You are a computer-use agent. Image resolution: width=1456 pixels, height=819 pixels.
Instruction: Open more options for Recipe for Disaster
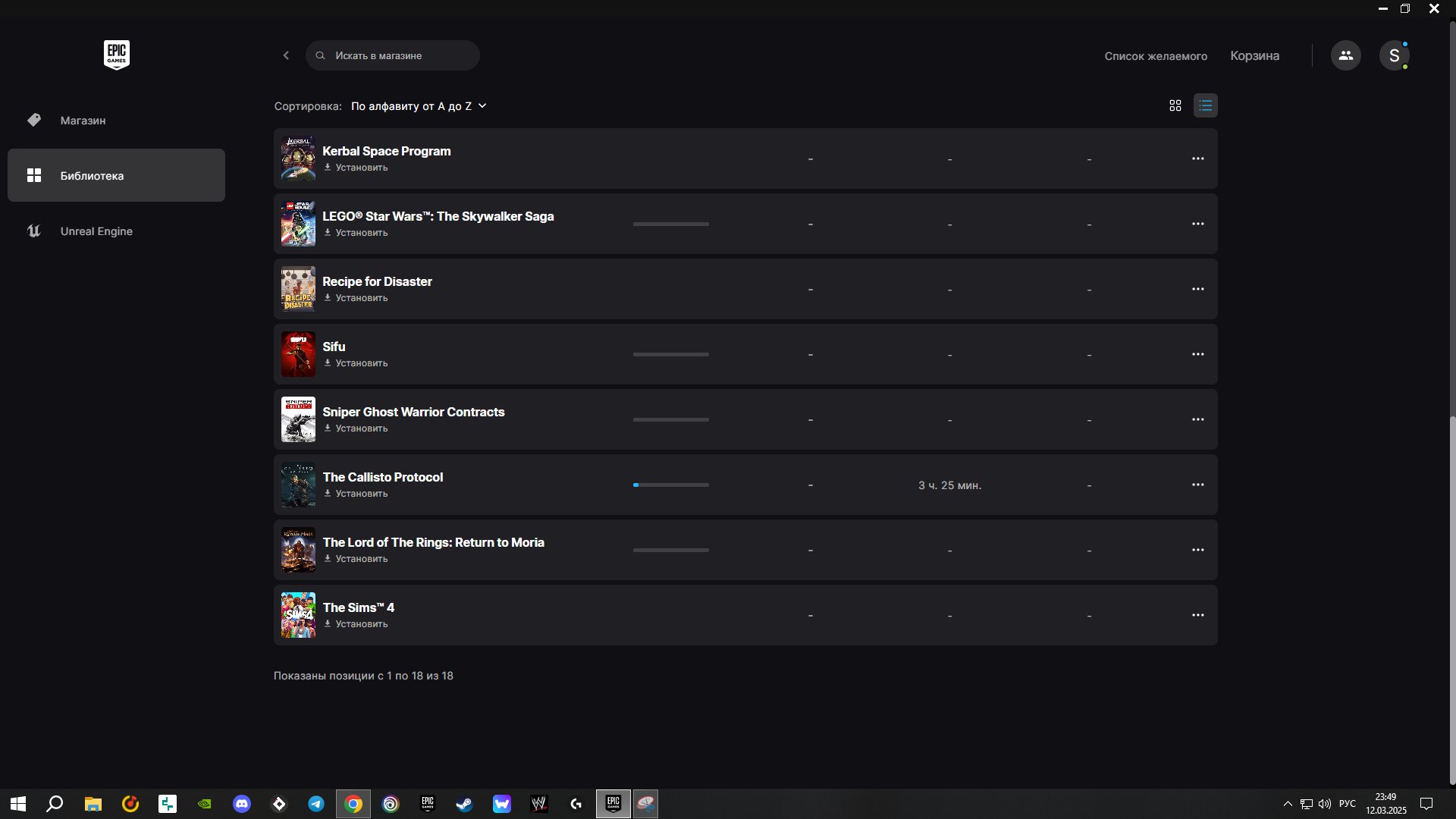click(1197, 289)
